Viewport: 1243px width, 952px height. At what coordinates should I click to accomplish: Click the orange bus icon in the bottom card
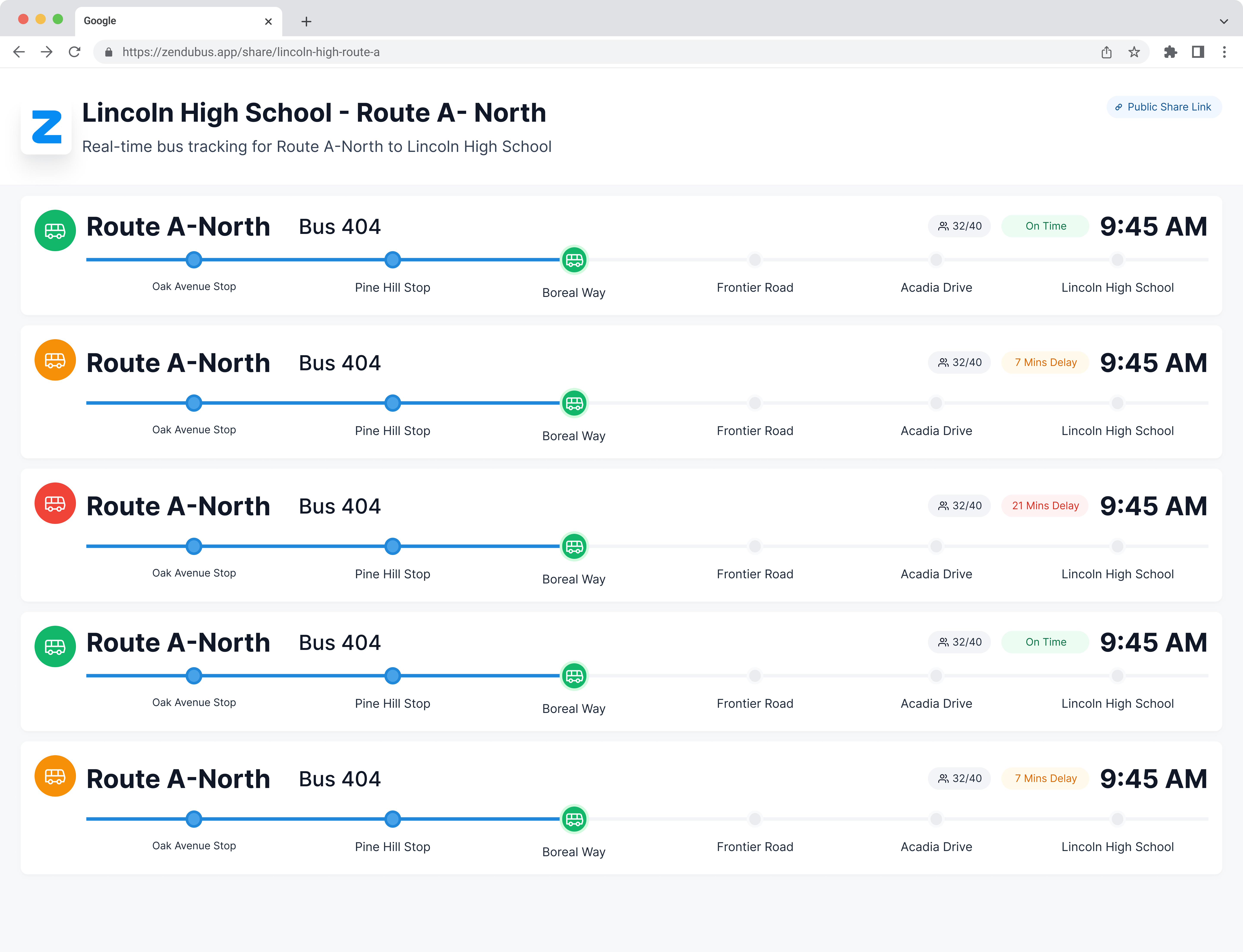tap(55, 776)
